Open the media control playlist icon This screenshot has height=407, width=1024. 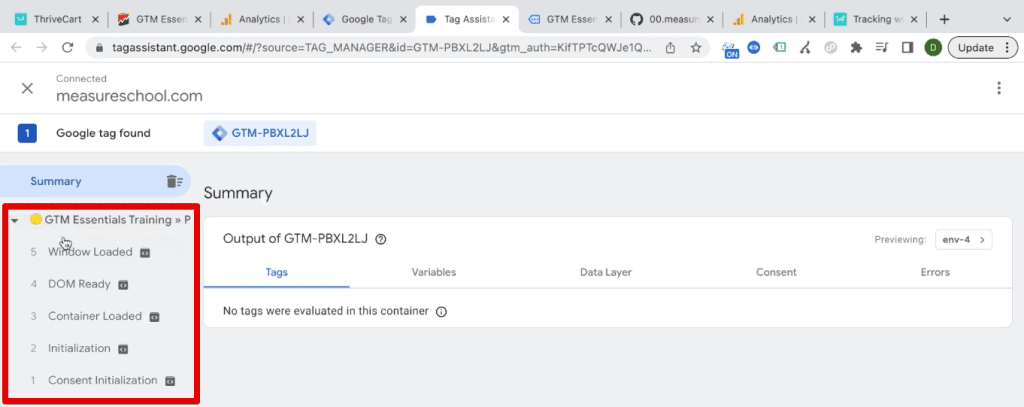882,48
